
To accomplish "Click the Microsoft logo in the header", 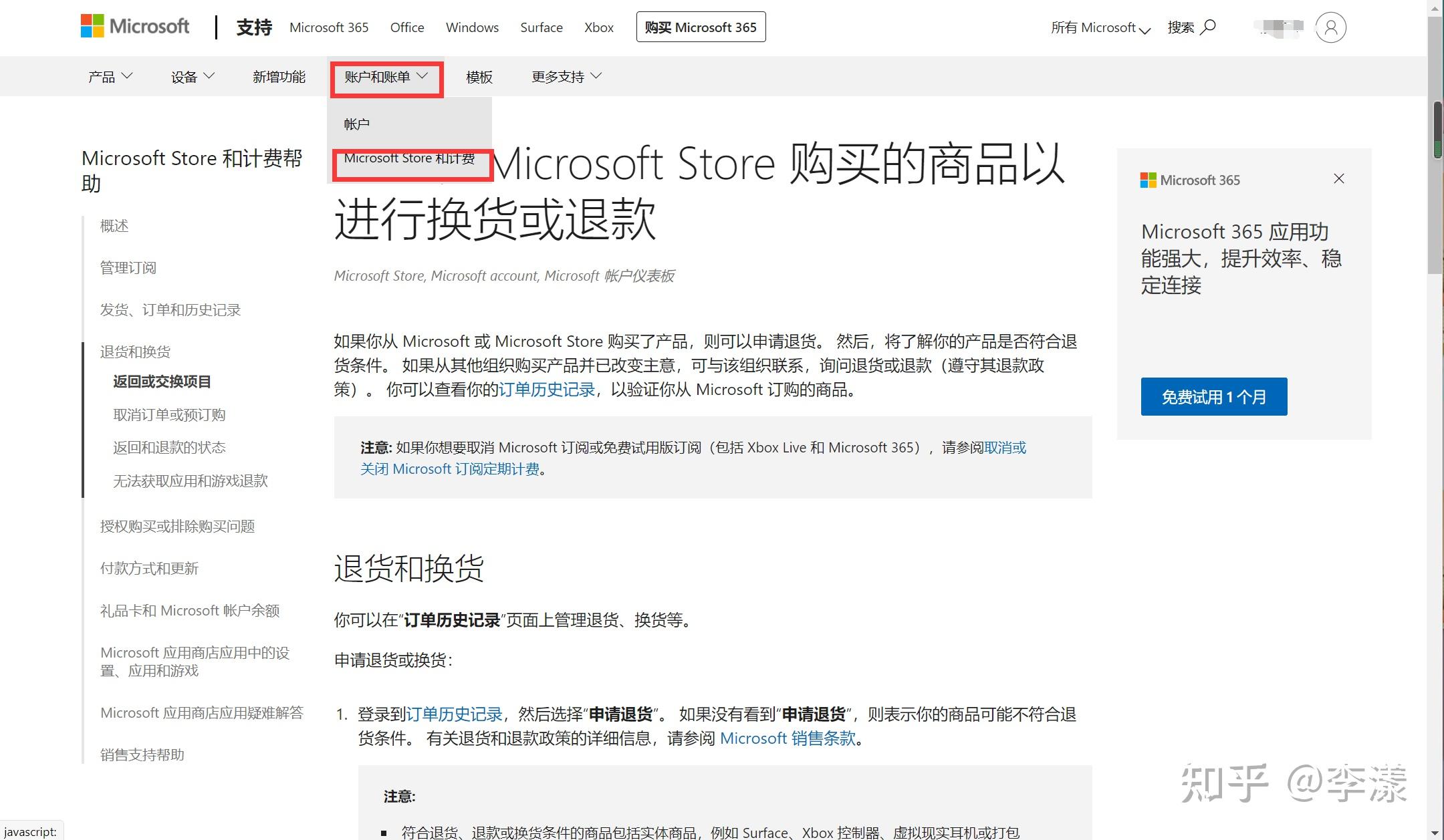I will click(135, 27).
